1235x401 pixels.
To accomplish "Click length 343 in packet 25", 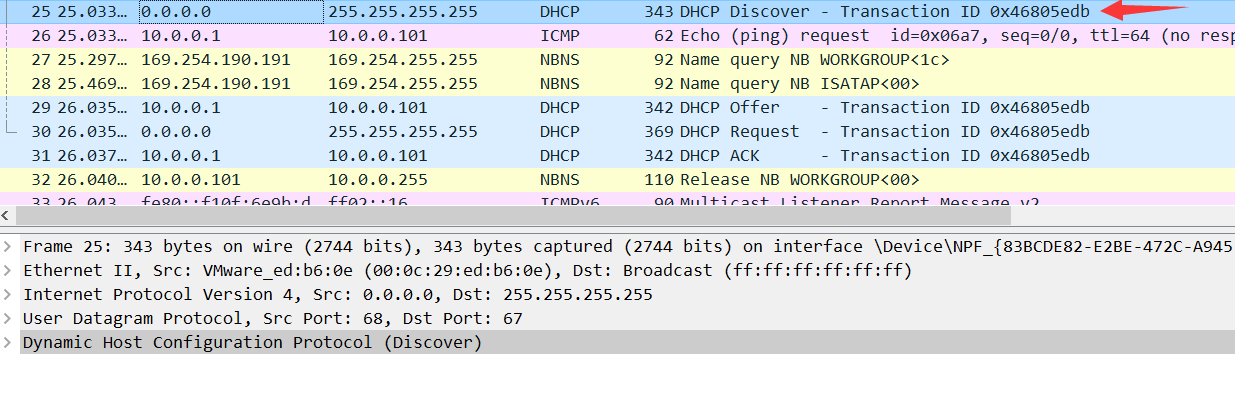I will pyautogui.click(x=658, y=12).
